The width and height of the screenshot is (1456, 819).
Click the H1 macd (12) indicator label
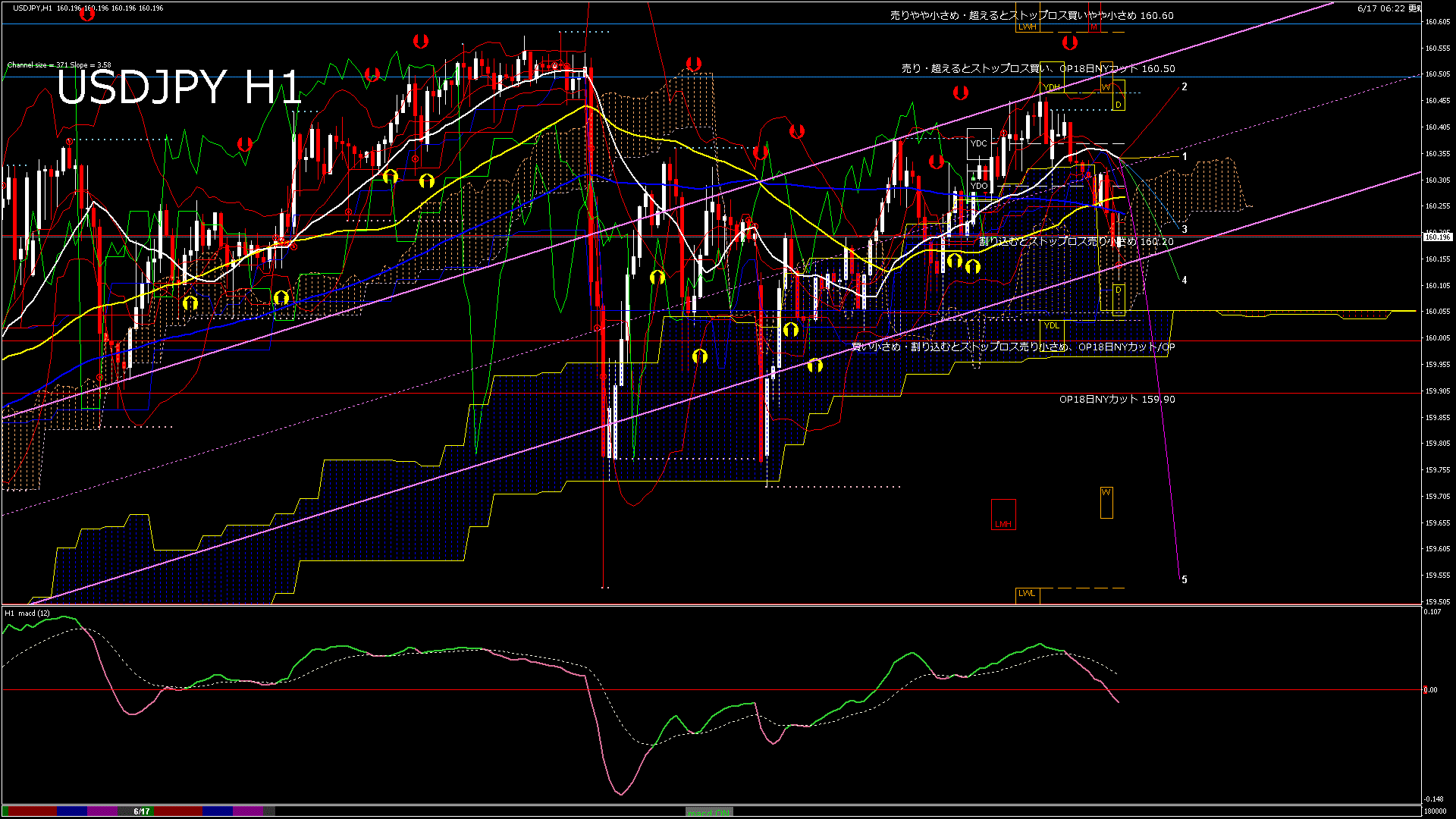point(27,613)
